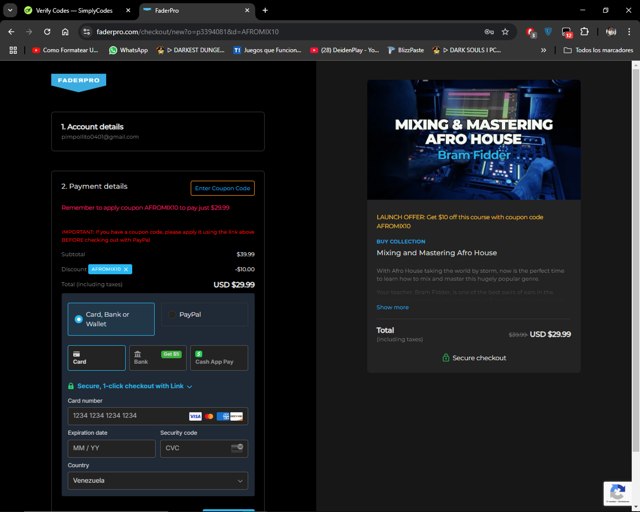The height and width of the screenshot is (512, 640).
Task: View site information icon in address bar
Action: 87,32
